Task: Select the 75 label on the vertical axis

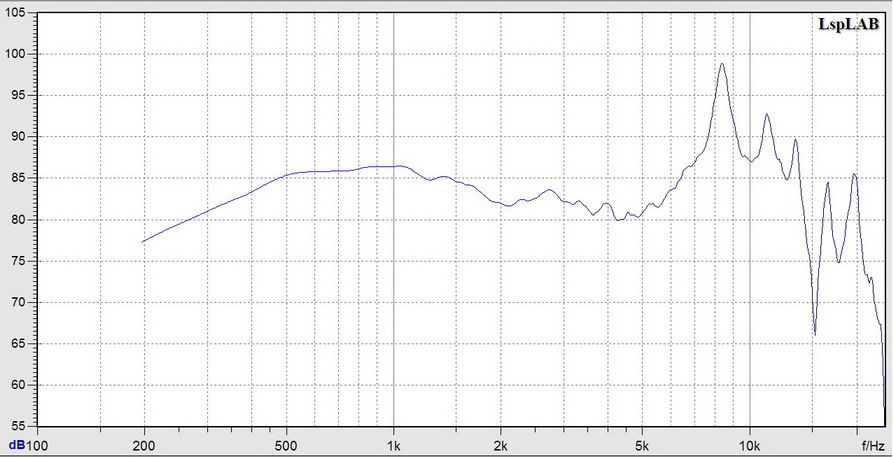Action: click(x=19, y=261)
